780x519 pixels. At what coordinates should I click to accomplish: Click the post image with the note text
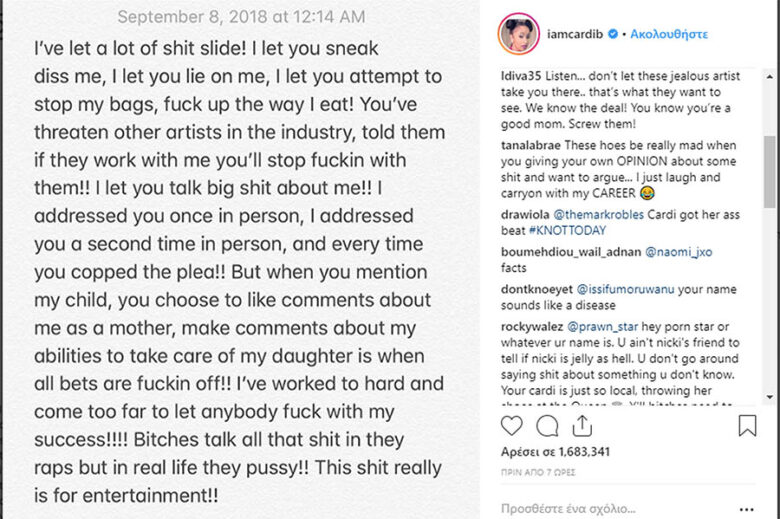tap(240, 260)
